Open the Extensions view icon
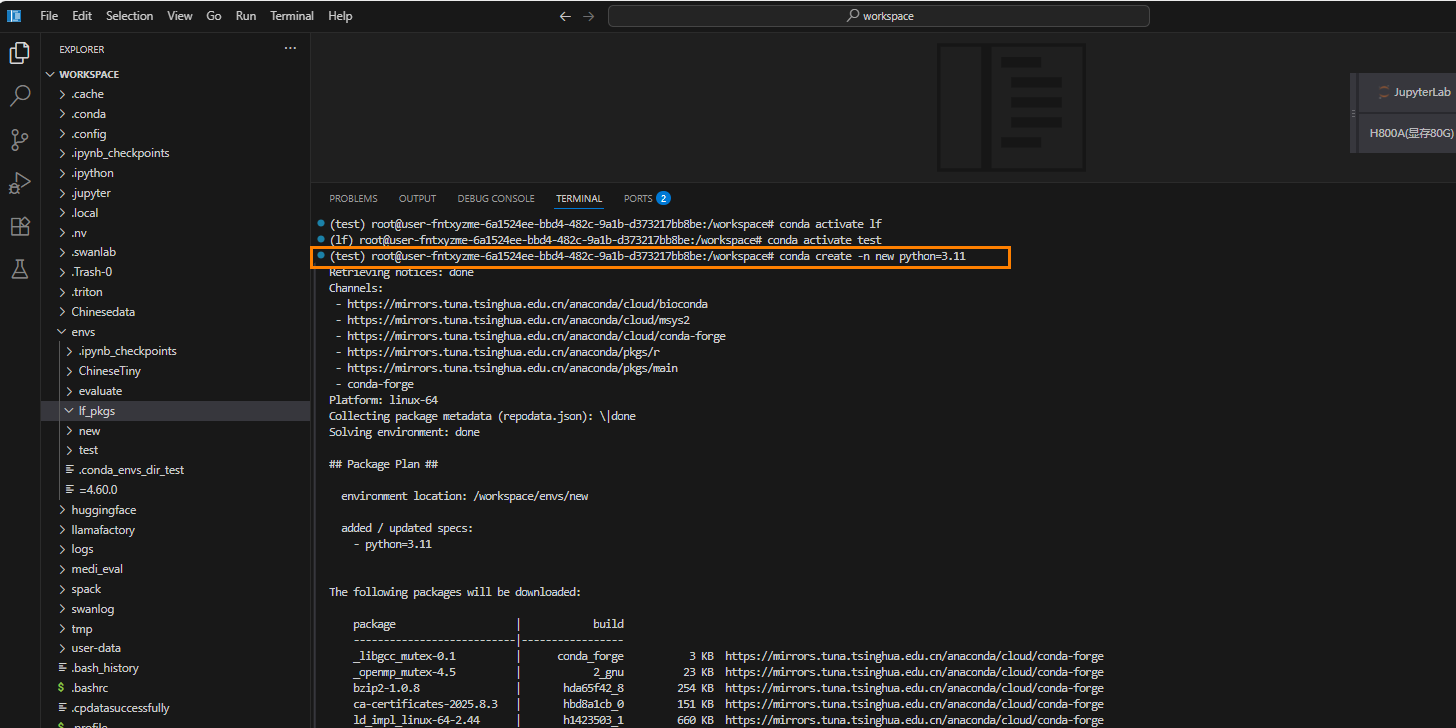 coord(19,227)
